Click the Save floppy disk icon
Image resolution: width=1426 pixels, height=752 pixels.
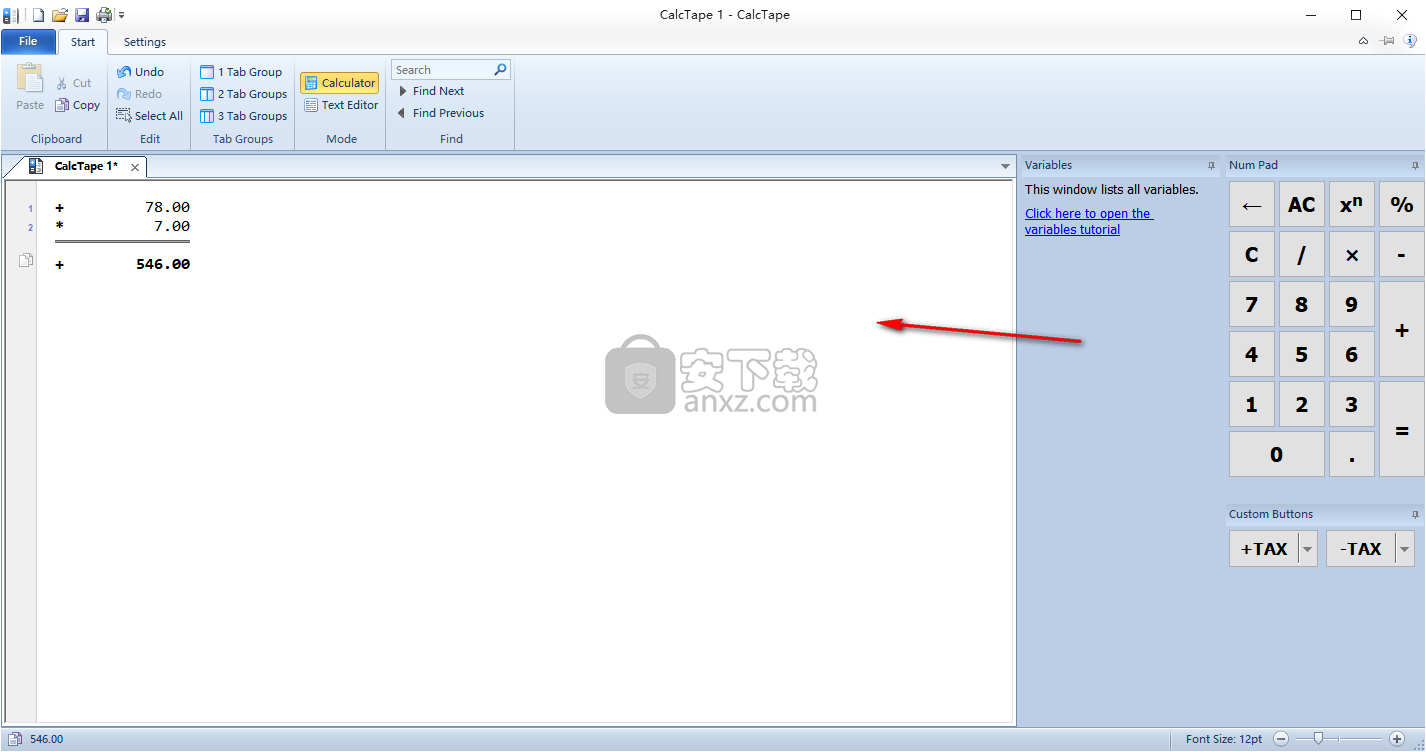coord(82,15)
